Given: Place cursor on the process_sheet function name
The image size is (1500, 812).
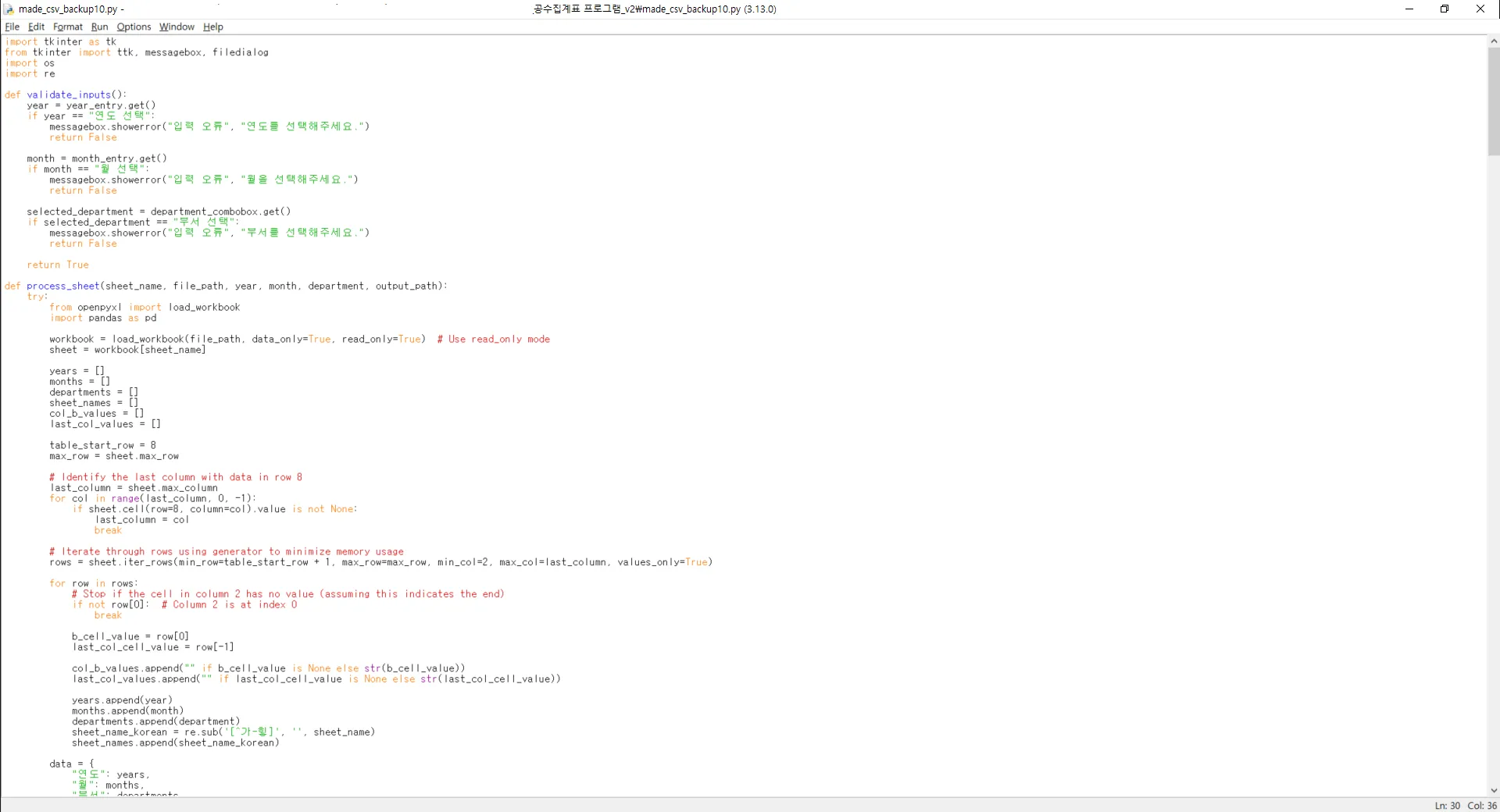Looking at the screenshot, I should coord(62,286).
